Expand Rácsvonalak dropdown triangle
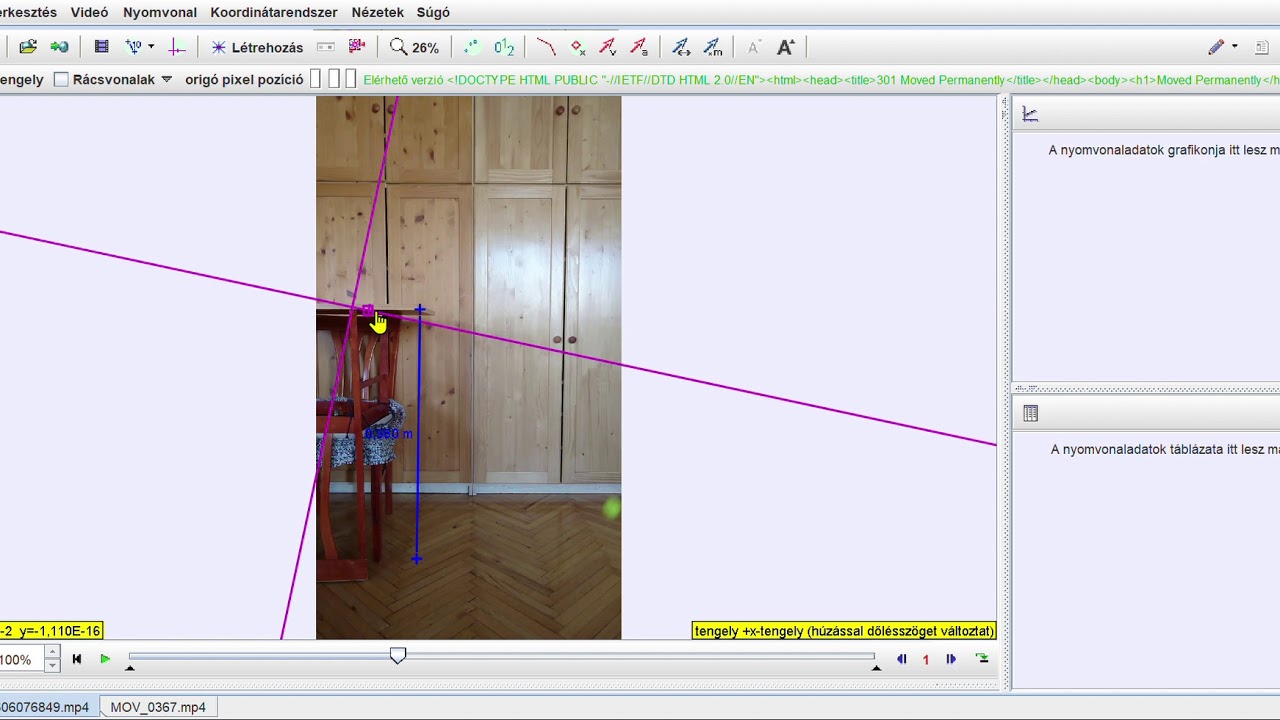 coord(166,79)
